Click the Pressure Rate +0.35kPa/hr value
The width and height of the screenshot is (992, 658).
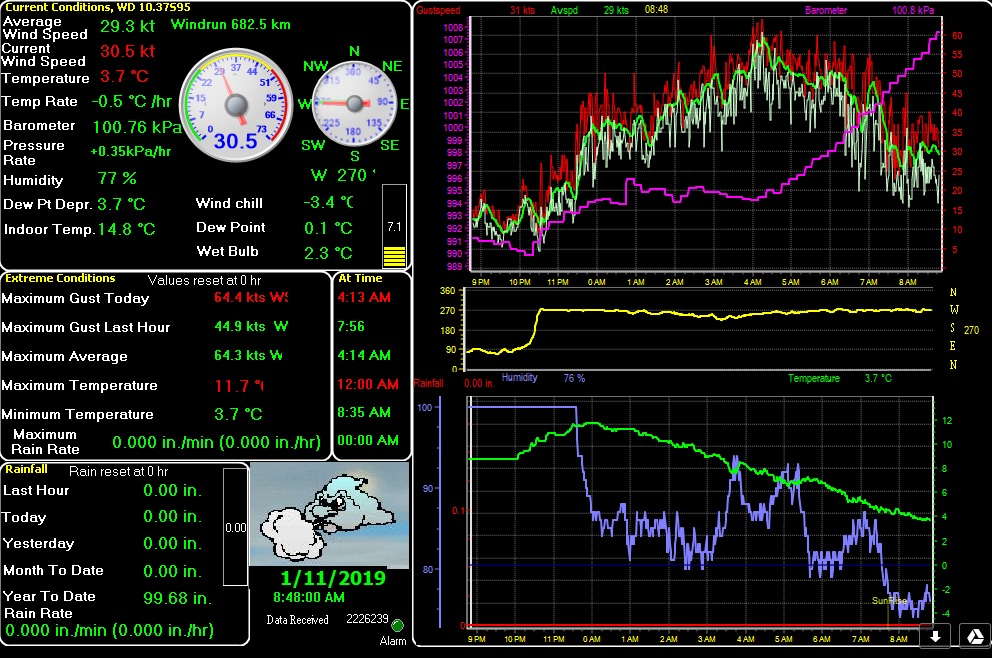pos(131,152)
